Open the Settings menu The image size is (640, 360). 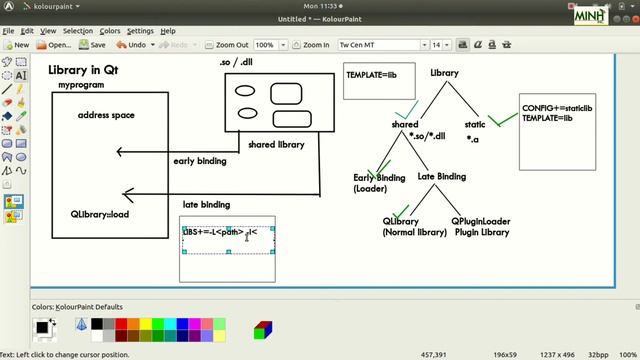click(140, 31)
